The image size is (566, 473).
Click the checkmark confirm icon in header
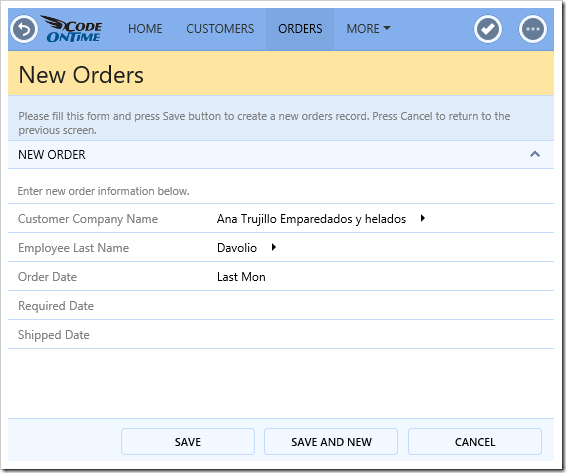[x=488, y=29]
